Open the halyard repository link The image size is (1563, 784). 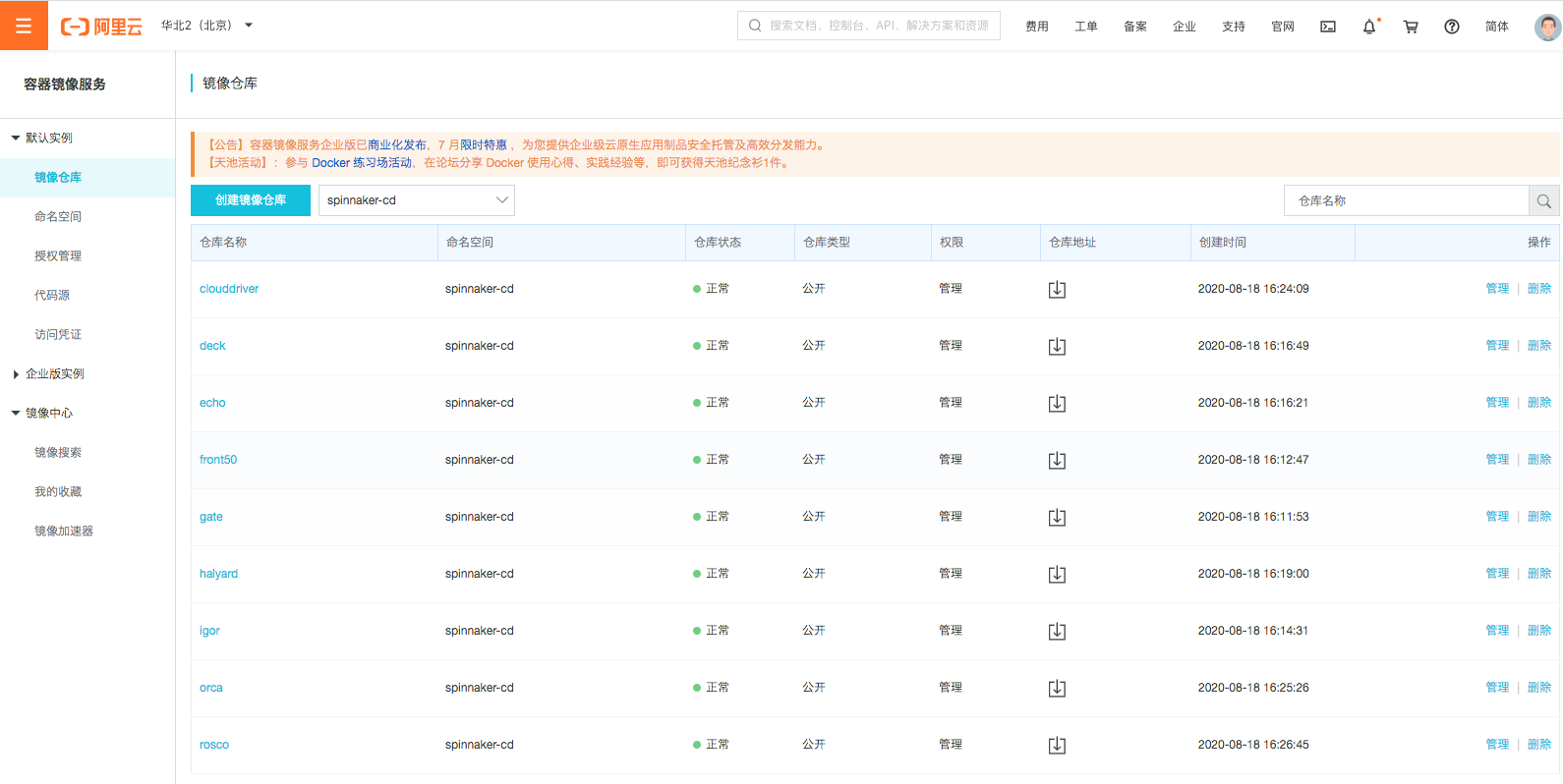218,574
